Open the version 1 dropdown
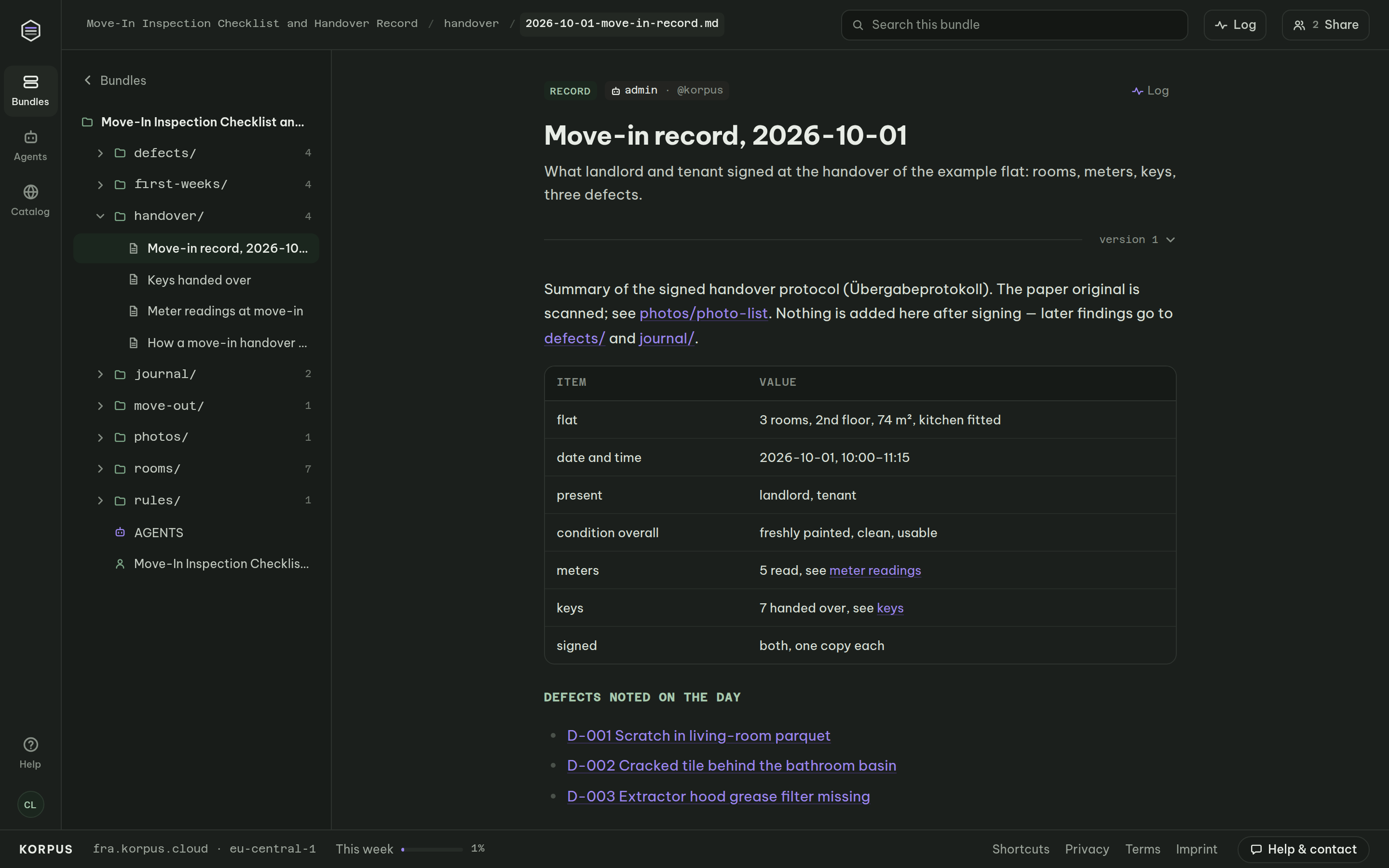 pos(1137,240)
